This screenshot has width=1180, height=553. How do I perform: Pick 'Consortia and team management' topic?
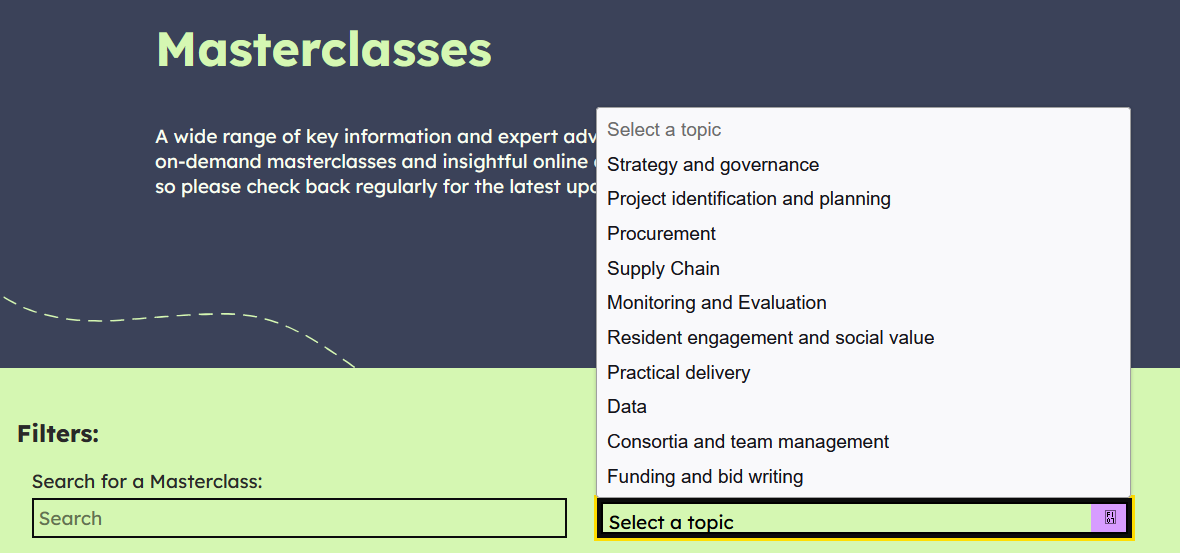tap(748, 442)
